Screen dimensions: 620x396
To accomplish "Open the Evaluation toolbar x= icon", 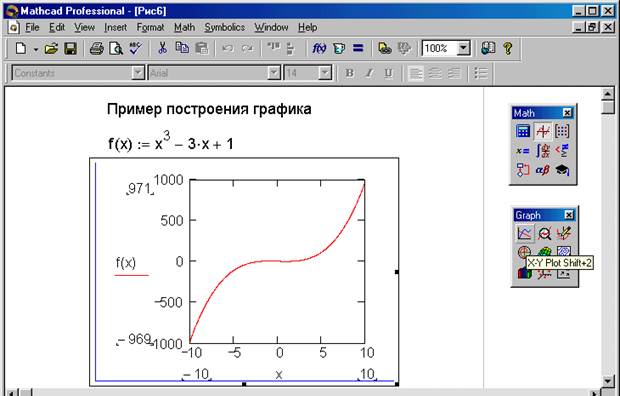I will [x=523, y=151].
